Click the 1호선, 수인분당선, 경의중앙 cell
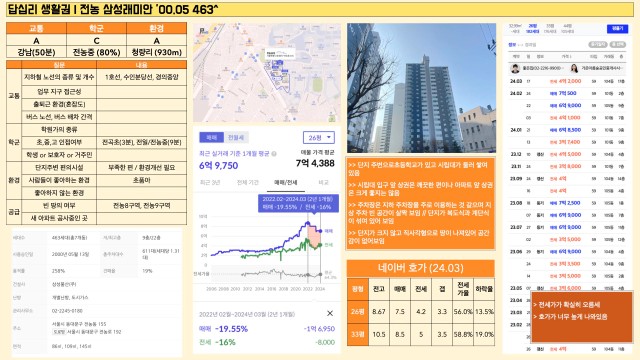The width and height of the screenshot is (640, 360). coord(142,77)
